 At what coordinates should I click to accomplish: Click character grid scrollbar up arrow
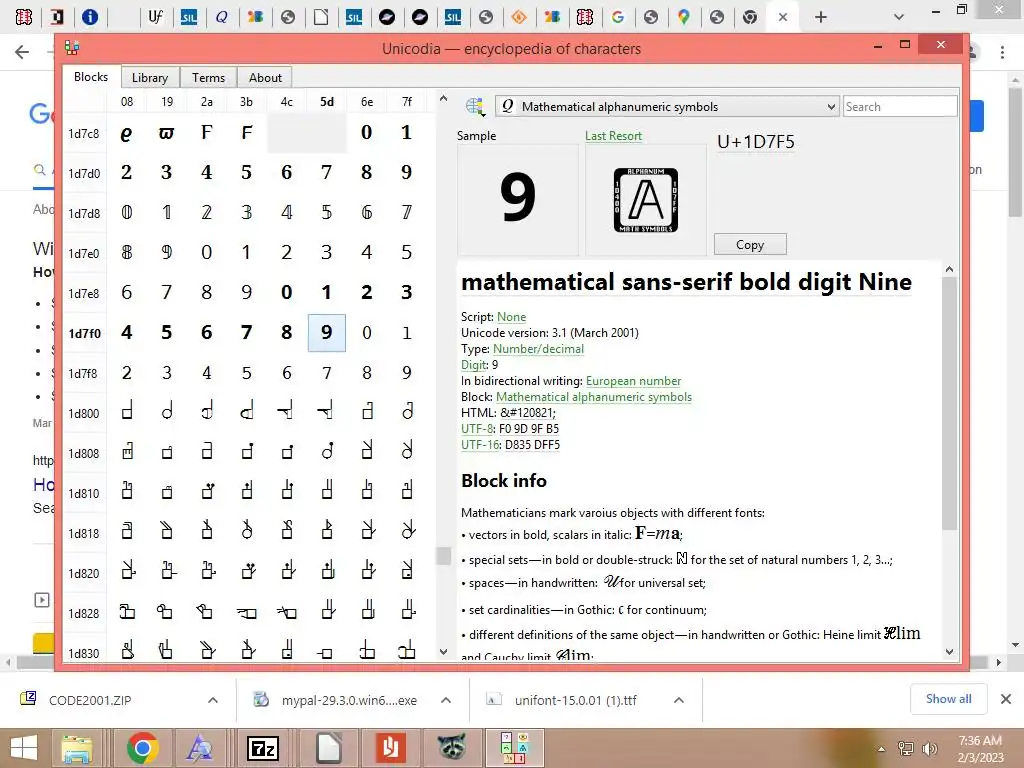[x=443, y=99]
